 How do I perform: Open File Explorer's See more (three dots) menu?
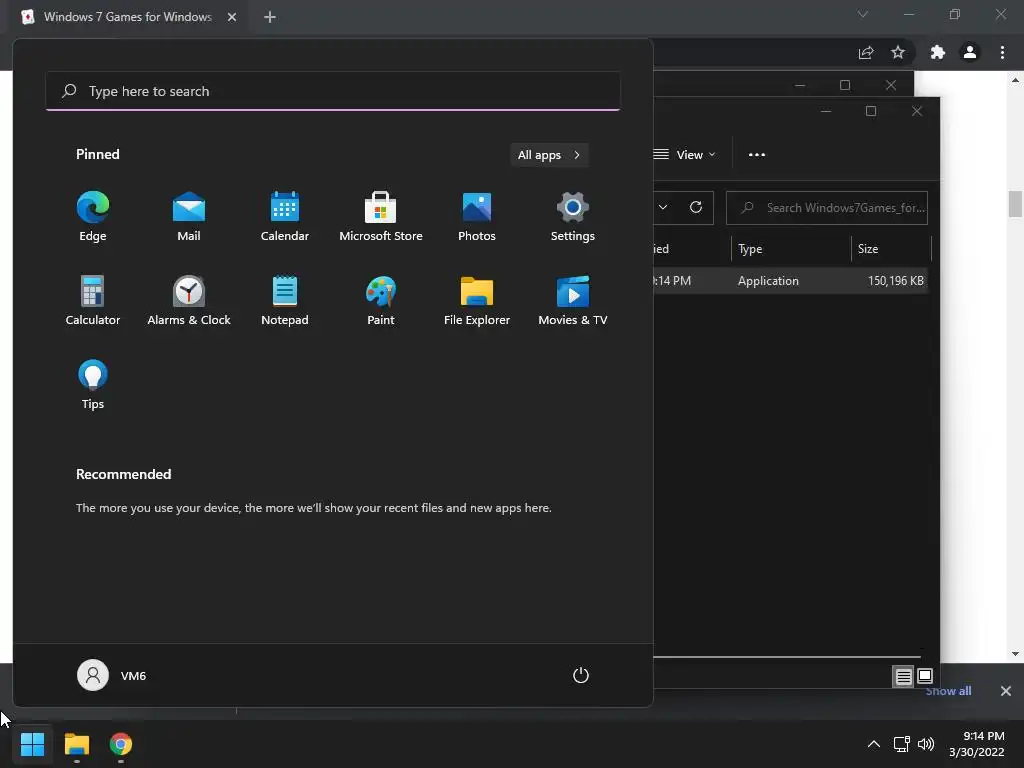[757, 155]
